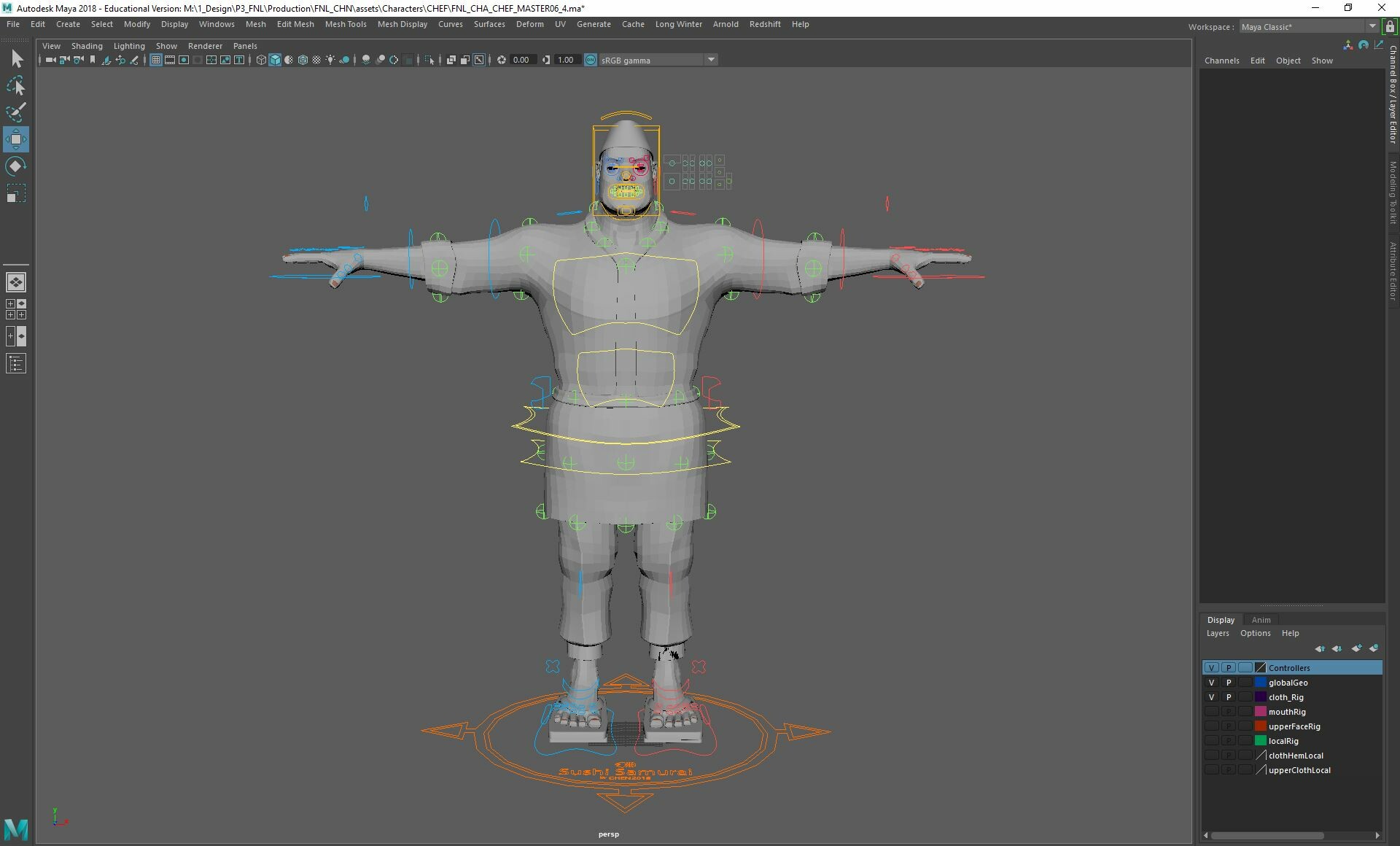
Task: Open the sRGB gamma dropdown
Action: pos(711,60)
